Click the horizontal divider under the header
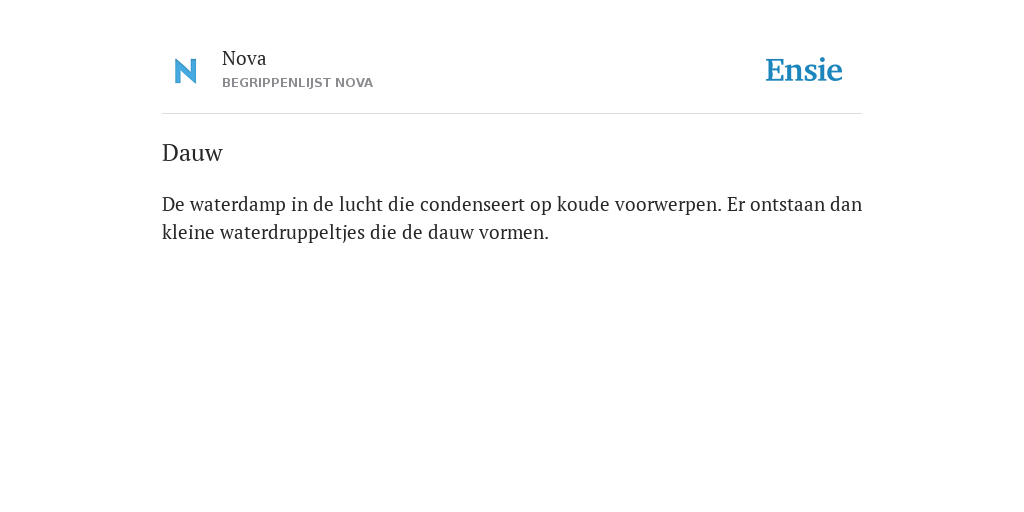Image resolution: width=1024 pixels, height=512 pixels. coord(512,114)
